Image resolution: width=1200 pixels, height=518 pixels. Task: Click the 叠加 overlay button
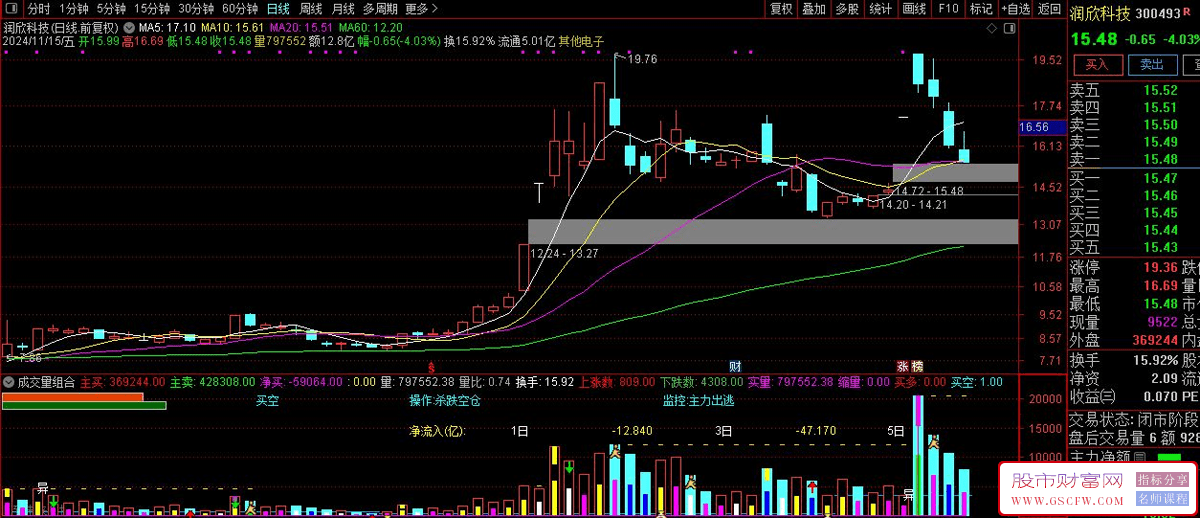[x=814, y=9]
